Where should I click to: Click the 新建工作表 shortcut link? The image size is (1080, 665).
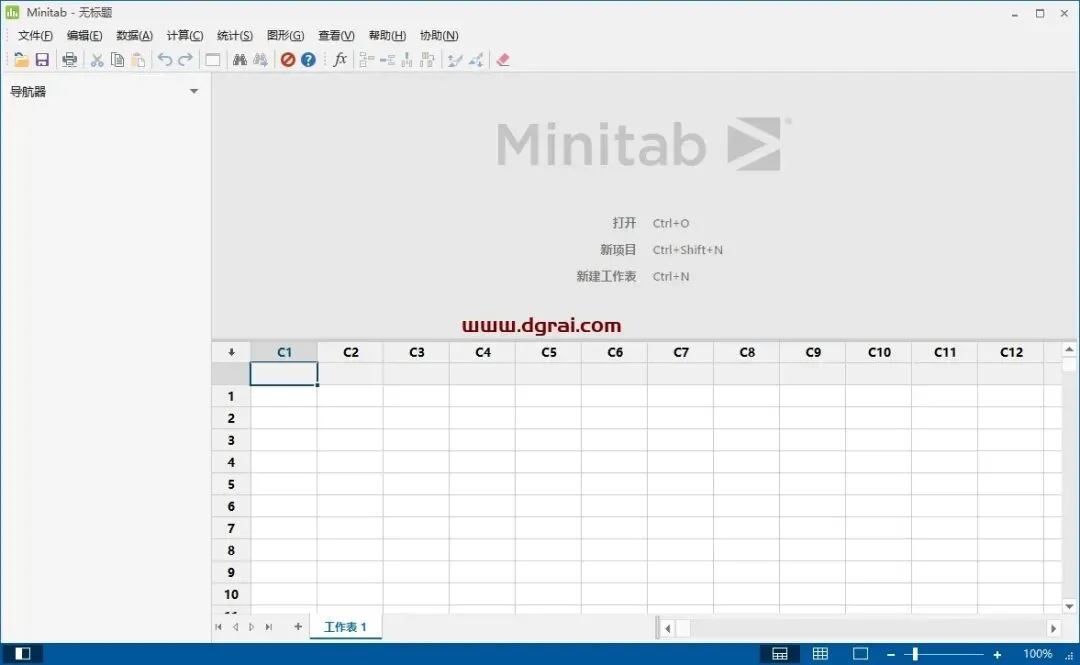click(x=606, y=276)
